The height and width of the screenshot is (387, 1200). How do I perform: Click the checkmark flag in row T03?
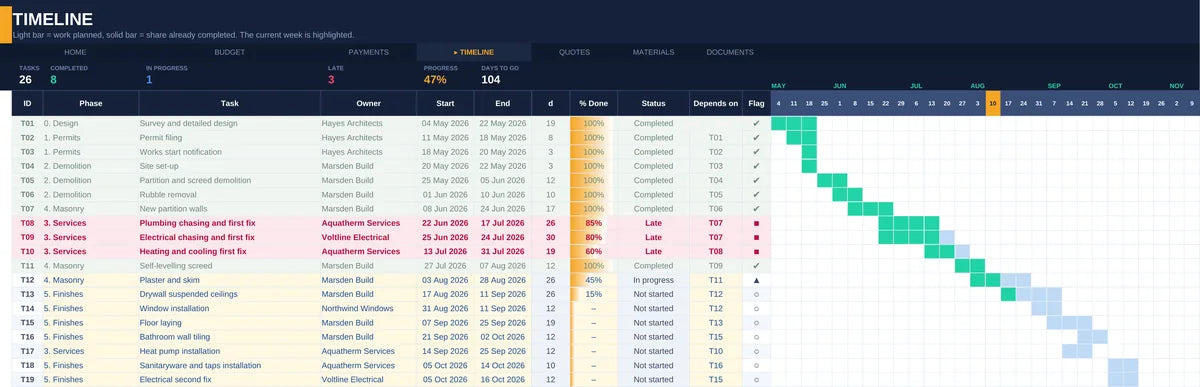756,152
